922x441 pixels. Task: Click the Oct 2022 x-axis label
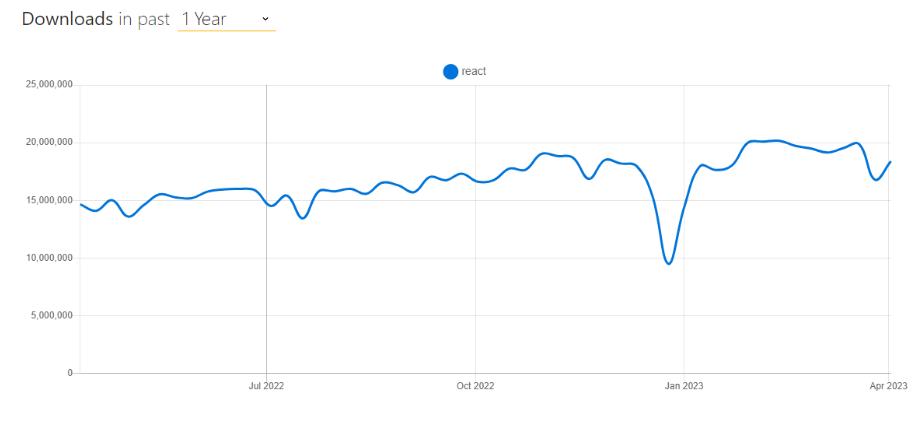pyautogui.click(x=475, y=385)
